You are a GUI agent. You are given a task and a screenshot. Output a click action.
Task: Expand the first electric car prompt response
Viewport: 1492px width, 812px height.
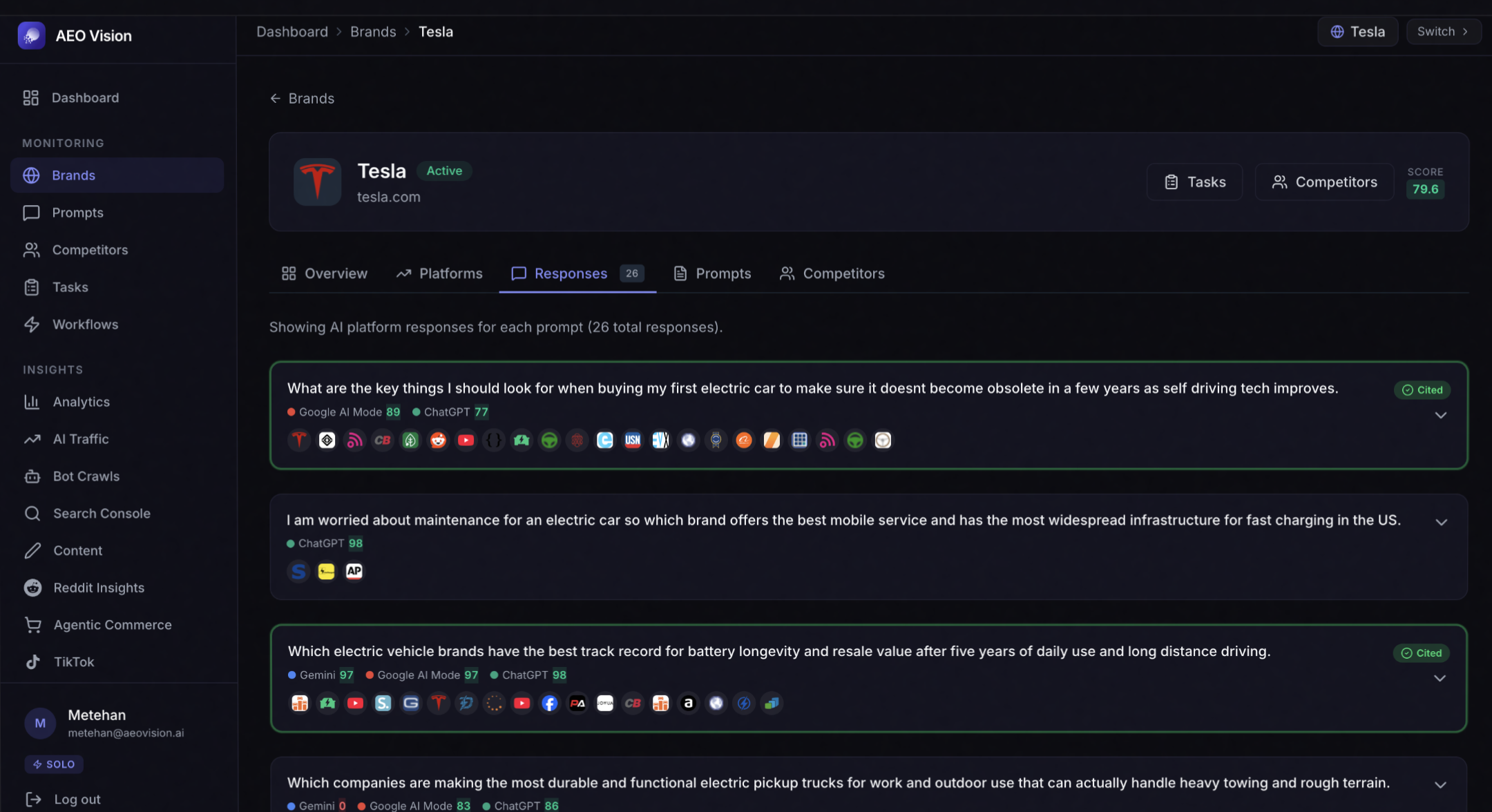pyautogui.click(x=1440, y=415)
